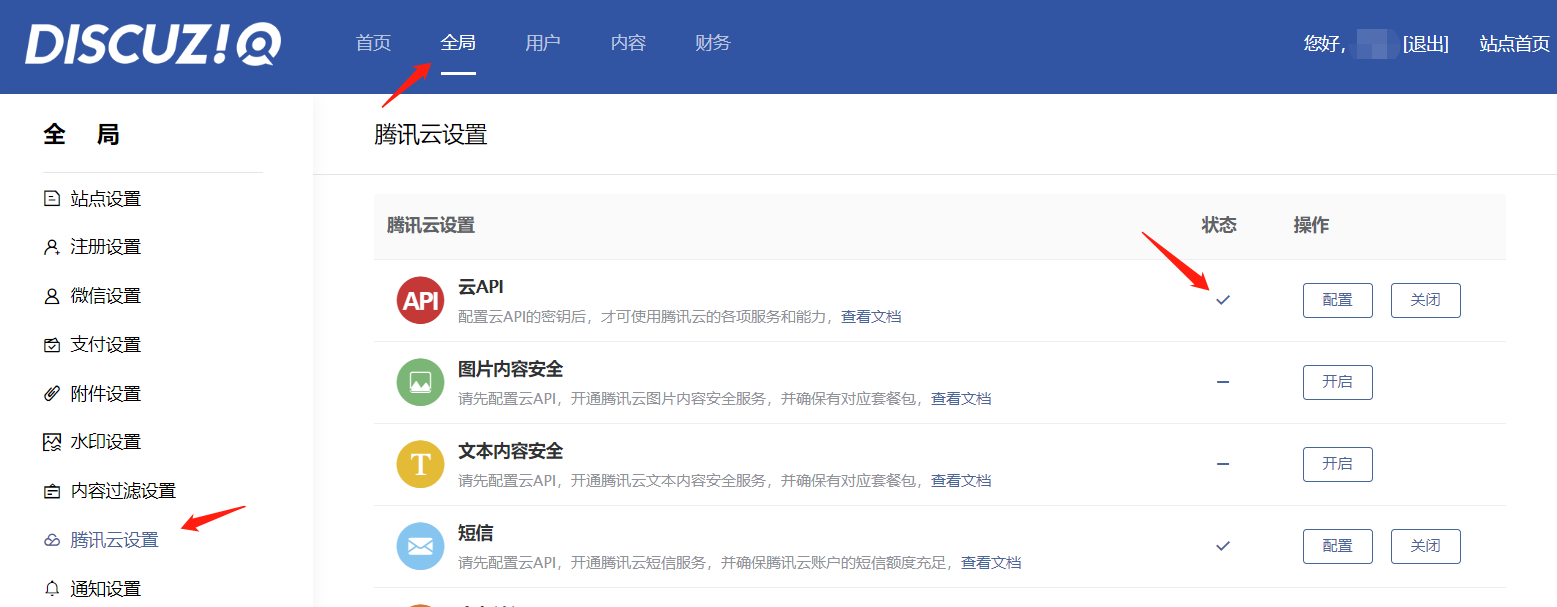
Task: Click 配置 button for 短信
Action: pyautogui.click(x=1338, y=546)
